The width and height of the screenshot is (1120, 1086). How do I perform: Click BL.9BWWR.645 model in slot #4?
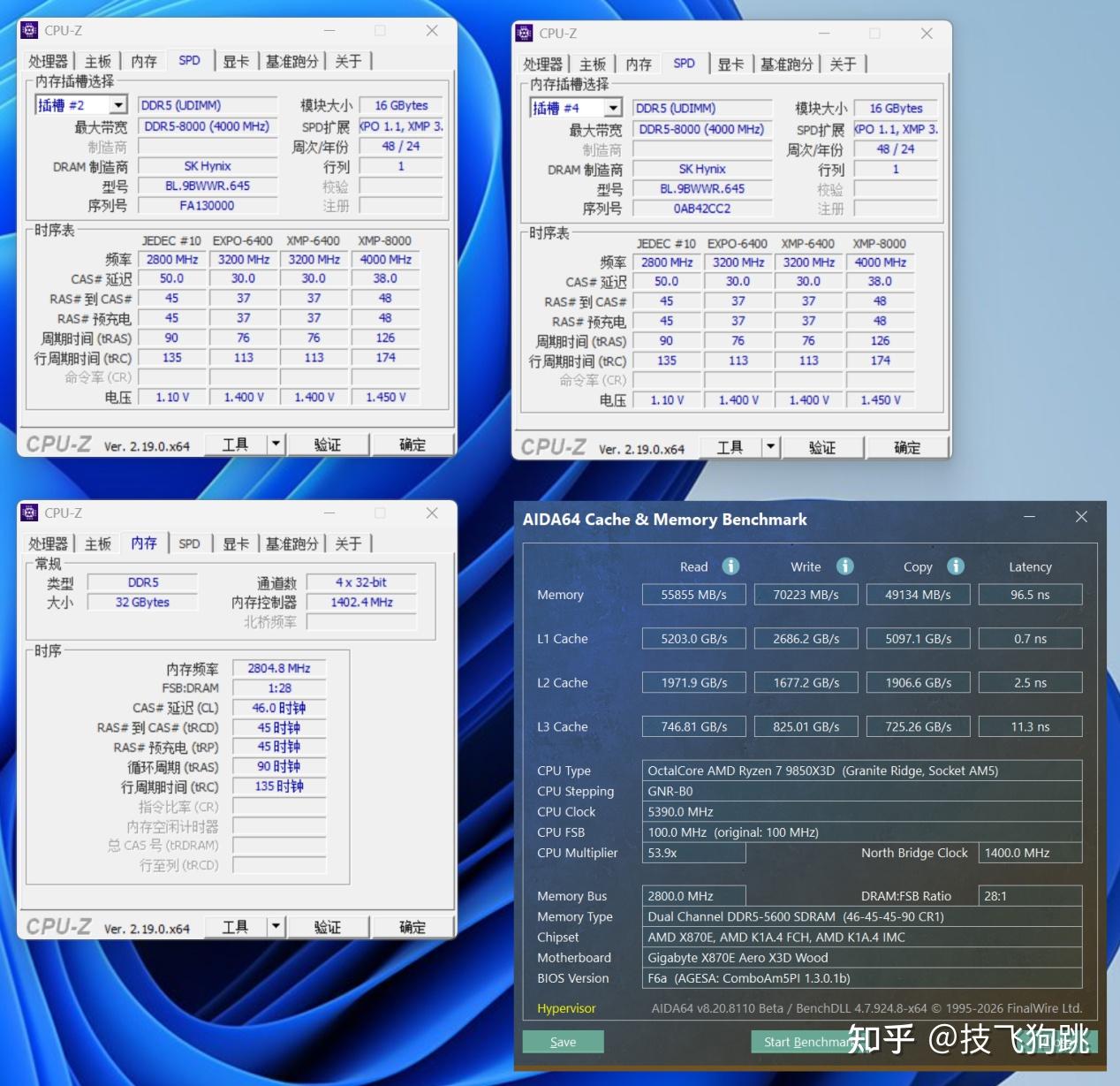[702, 189]
